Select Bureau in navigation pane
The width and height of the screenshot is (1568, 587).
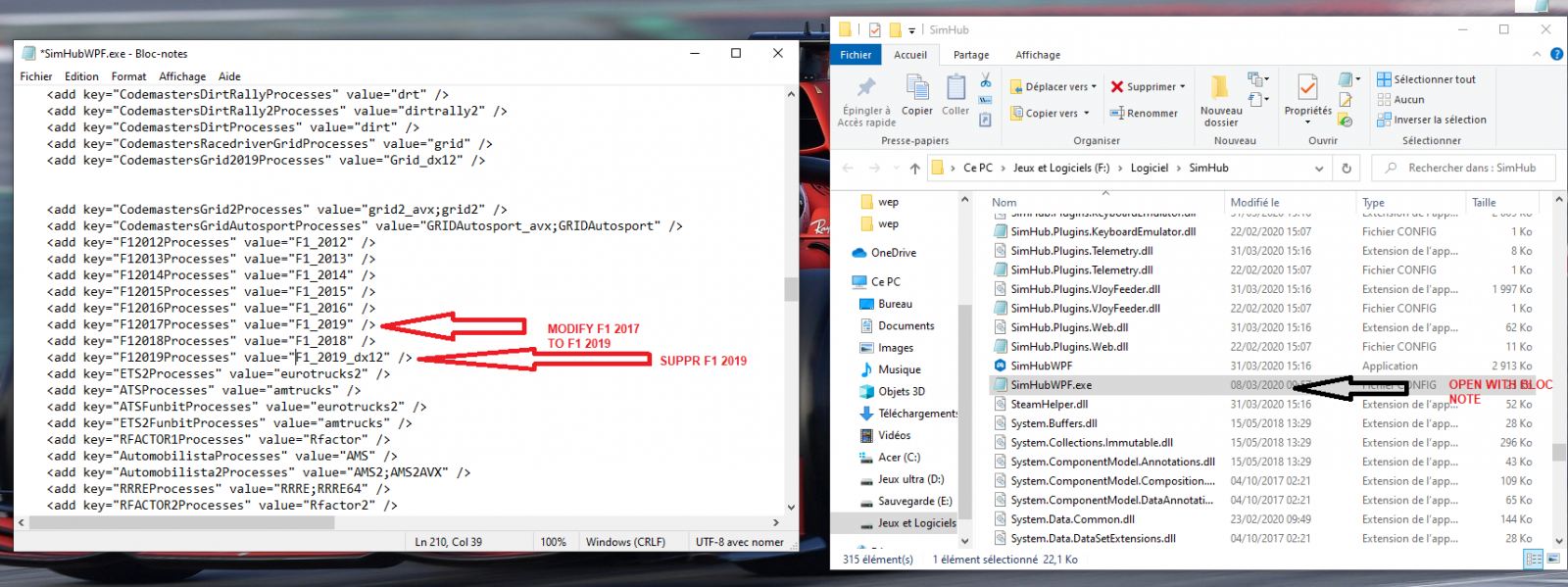[x=886, y=304]
